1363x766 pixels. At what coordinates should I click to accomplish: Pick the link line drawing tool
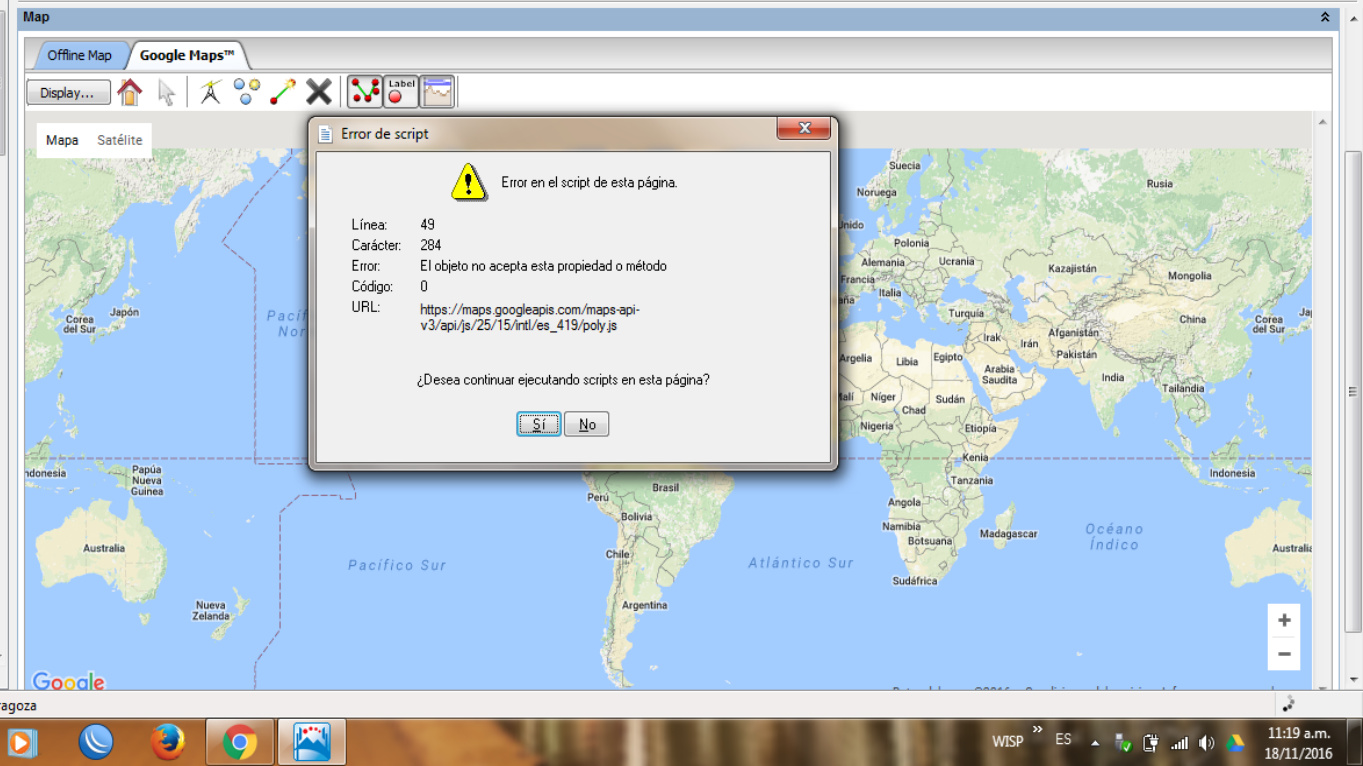click(x=283, y=92)
